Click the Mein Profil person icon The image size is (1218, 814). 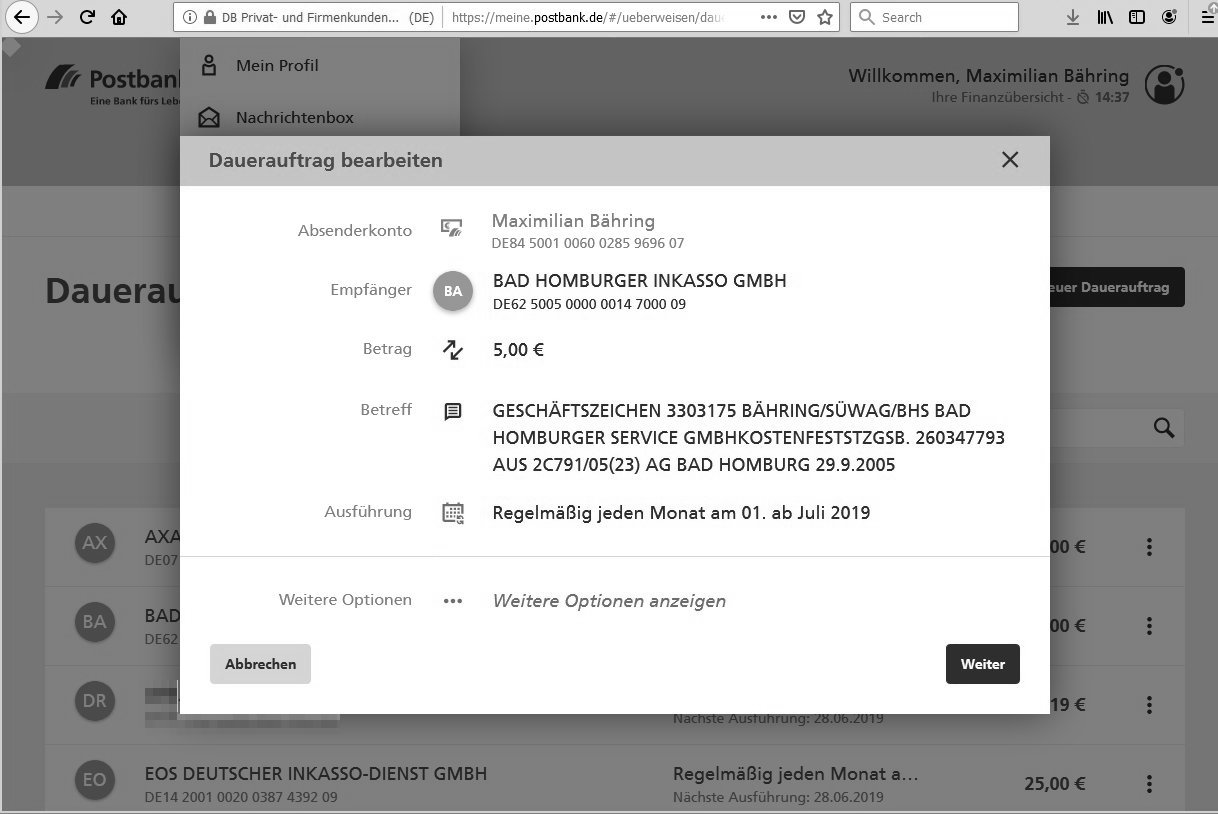209,66
